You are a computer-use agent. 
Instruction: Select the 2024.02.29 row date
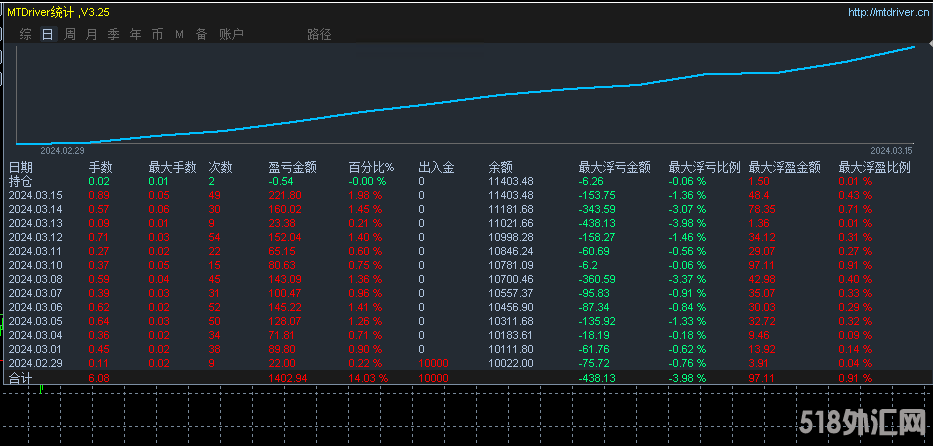click(35, 364)
